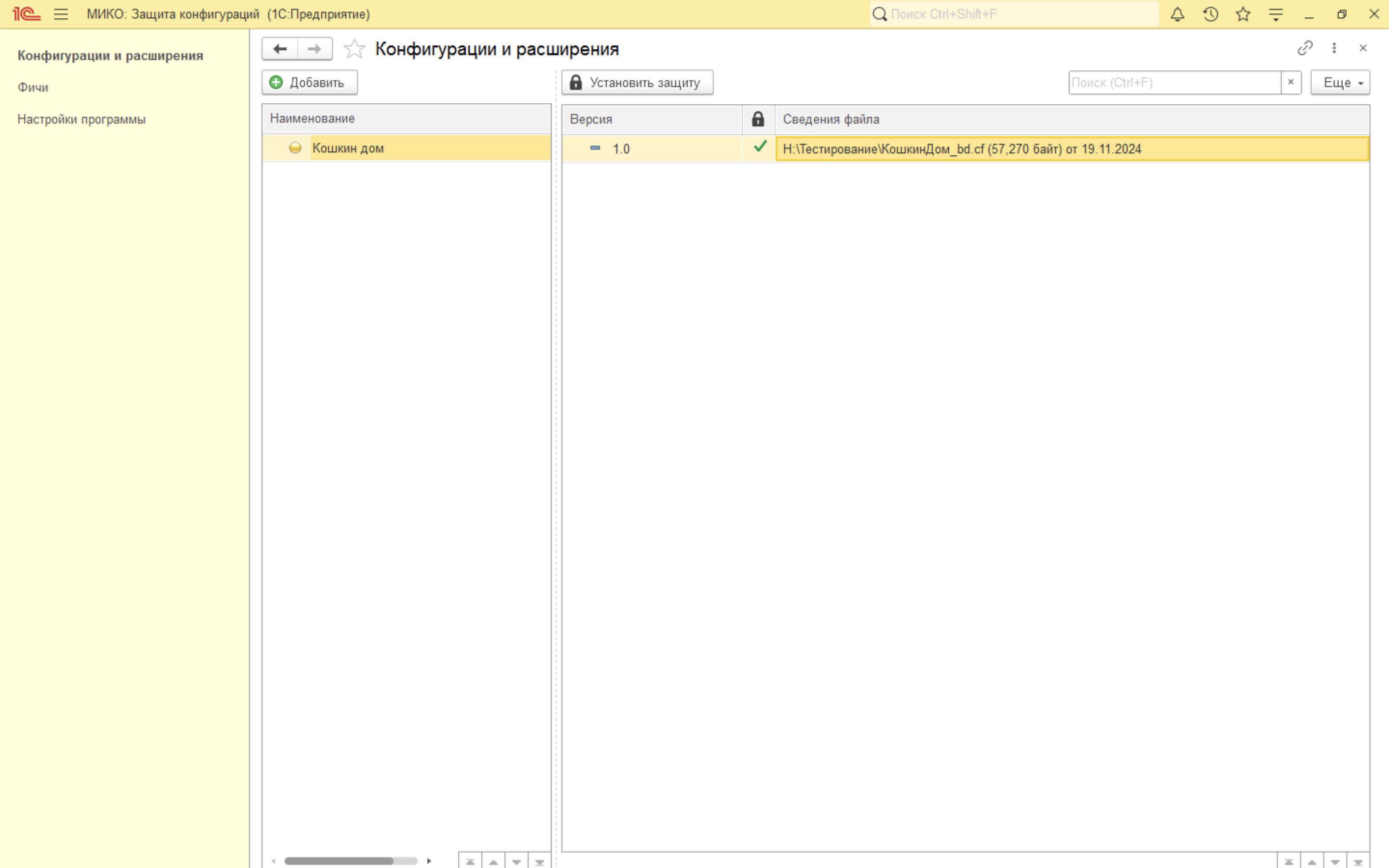Focus the global search field
Screen dimensions: 1389x868
click(x=1014, y=14)
